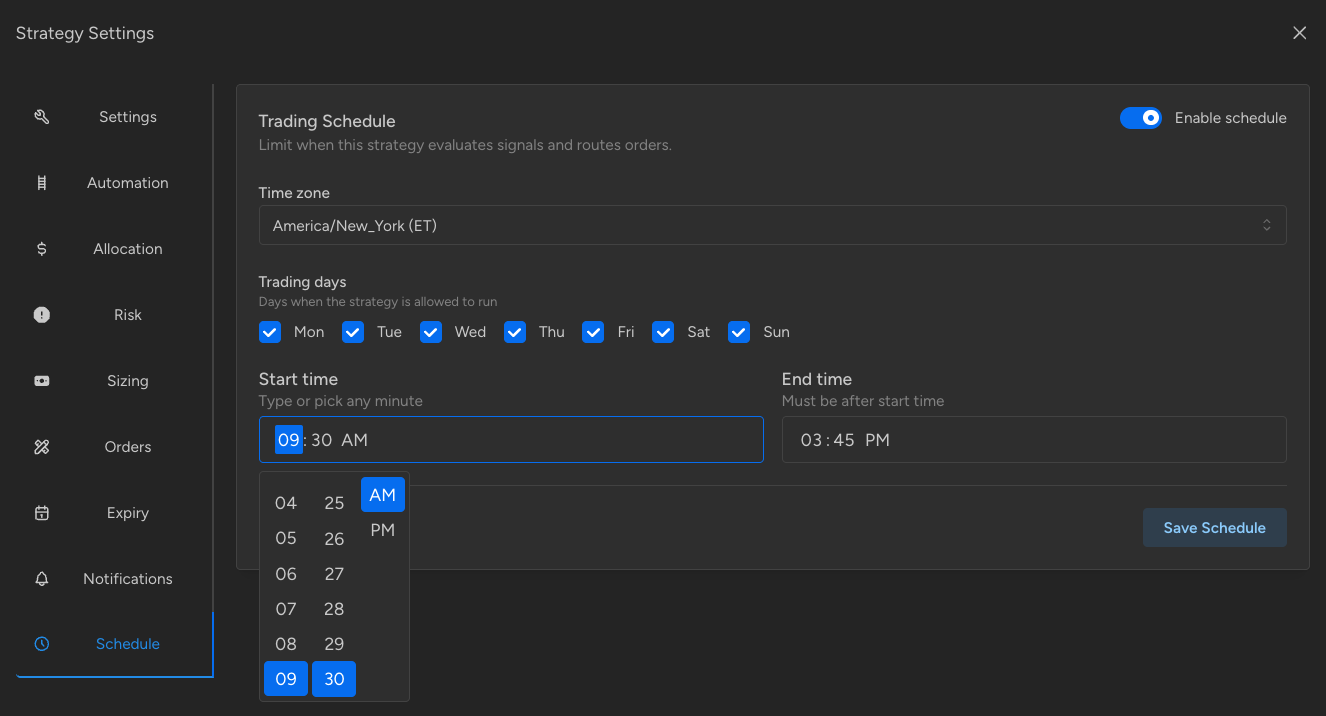Click the dollar icon beside Allocation
Image resolution: width=1326 pixels, height=716 pixels.
tap(42, 249)
